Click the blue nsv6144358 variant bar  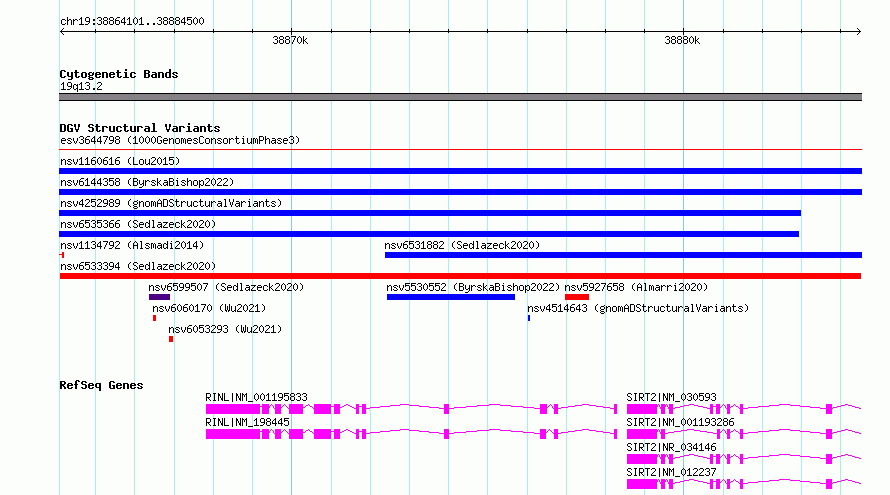tap(460, 192)
